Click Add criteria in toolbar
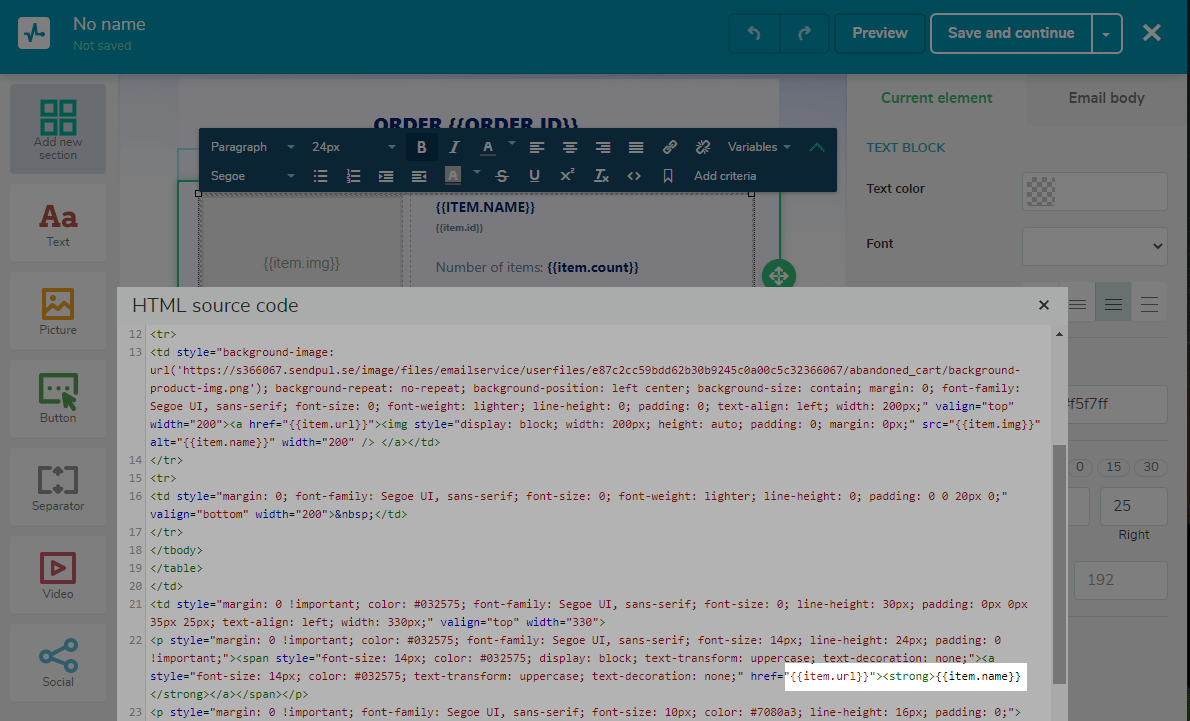This screenshot has height=721, width=1190. (x=725, y=176)
